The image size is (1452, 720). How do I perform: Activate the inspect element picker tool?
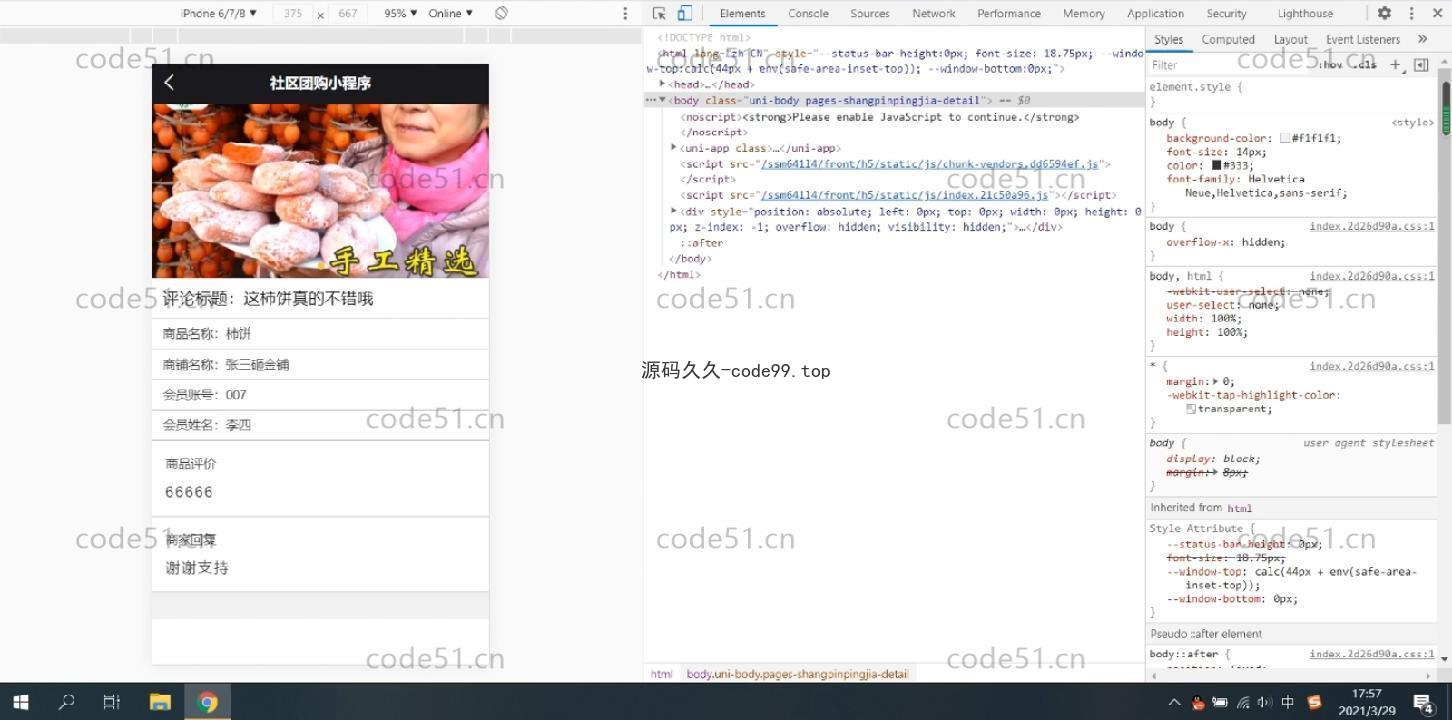[x=659, y=13]
